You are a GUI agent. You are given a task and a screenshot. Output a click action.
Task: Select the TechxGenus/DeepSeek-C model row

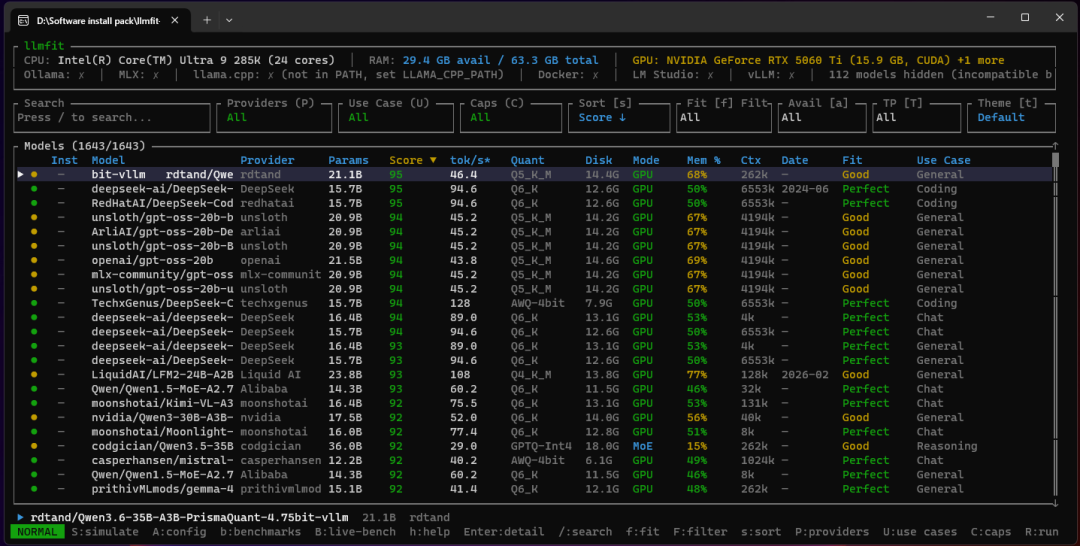point(534,303)
